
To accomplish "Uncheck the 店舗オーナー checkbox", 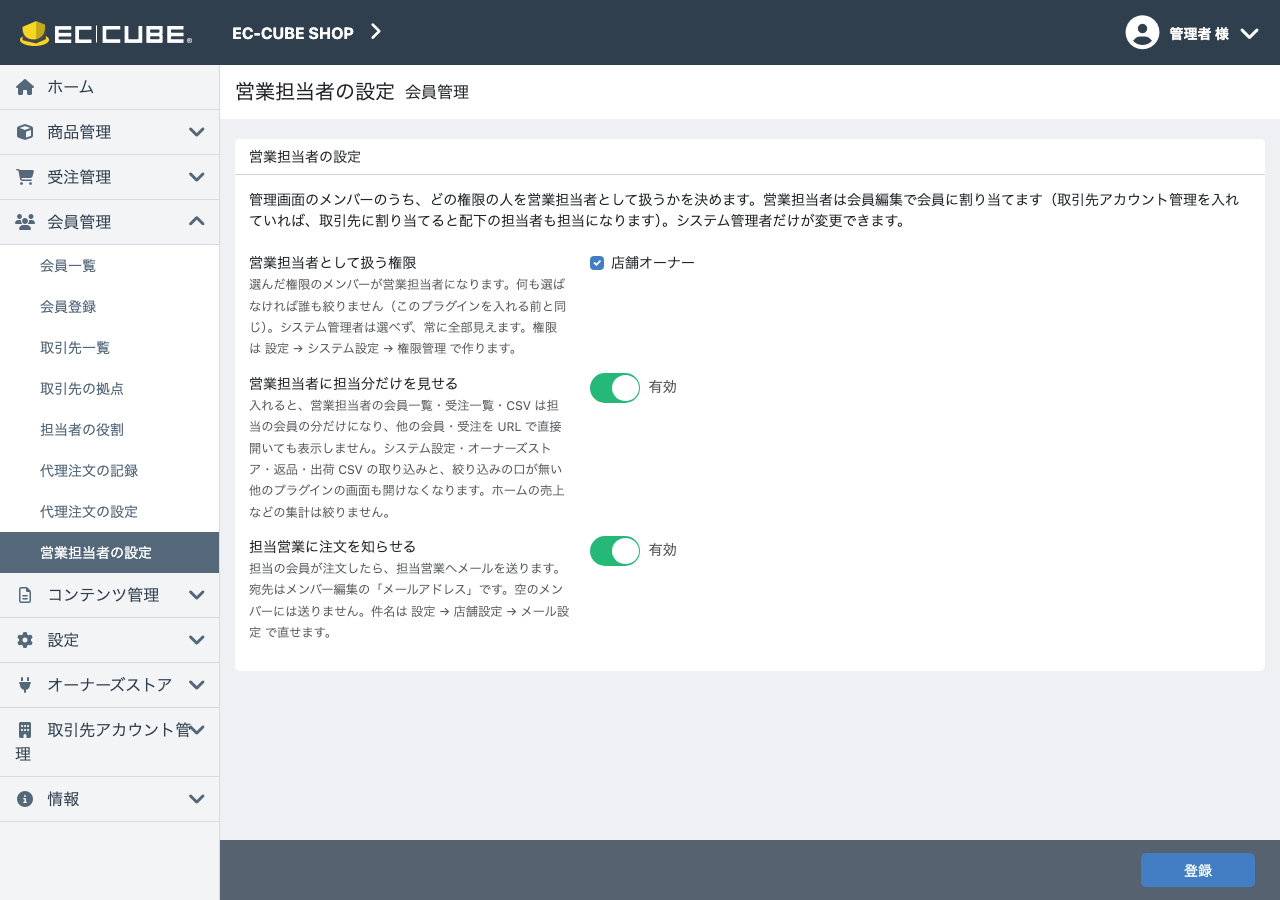I will coord(597,263).
